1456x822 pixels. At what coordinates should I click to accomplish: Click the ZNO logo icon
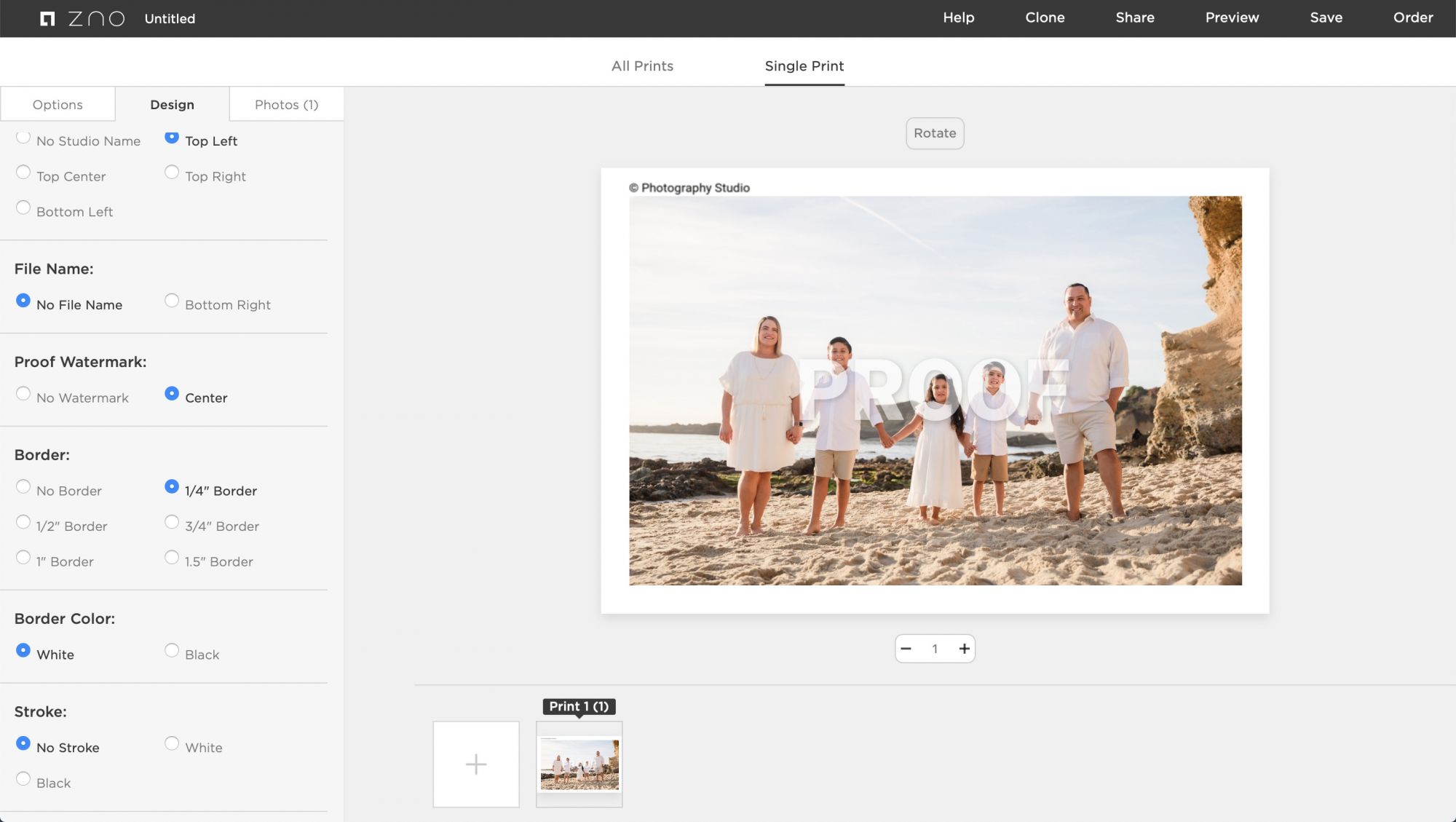47,18
